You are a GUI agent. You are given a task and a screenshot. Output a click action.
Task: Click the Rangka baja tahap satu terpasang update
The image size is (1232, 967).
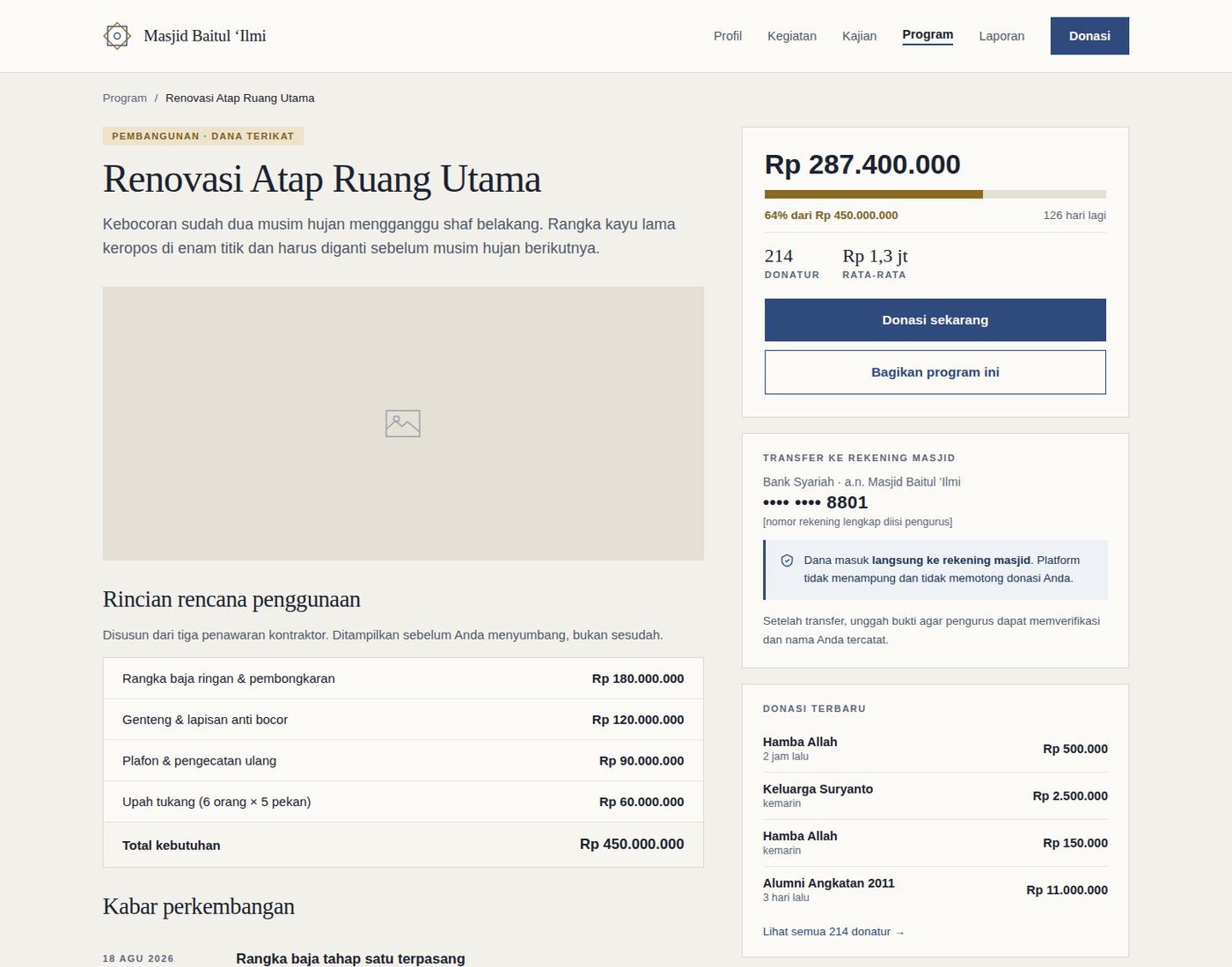[x=350, y=958]
